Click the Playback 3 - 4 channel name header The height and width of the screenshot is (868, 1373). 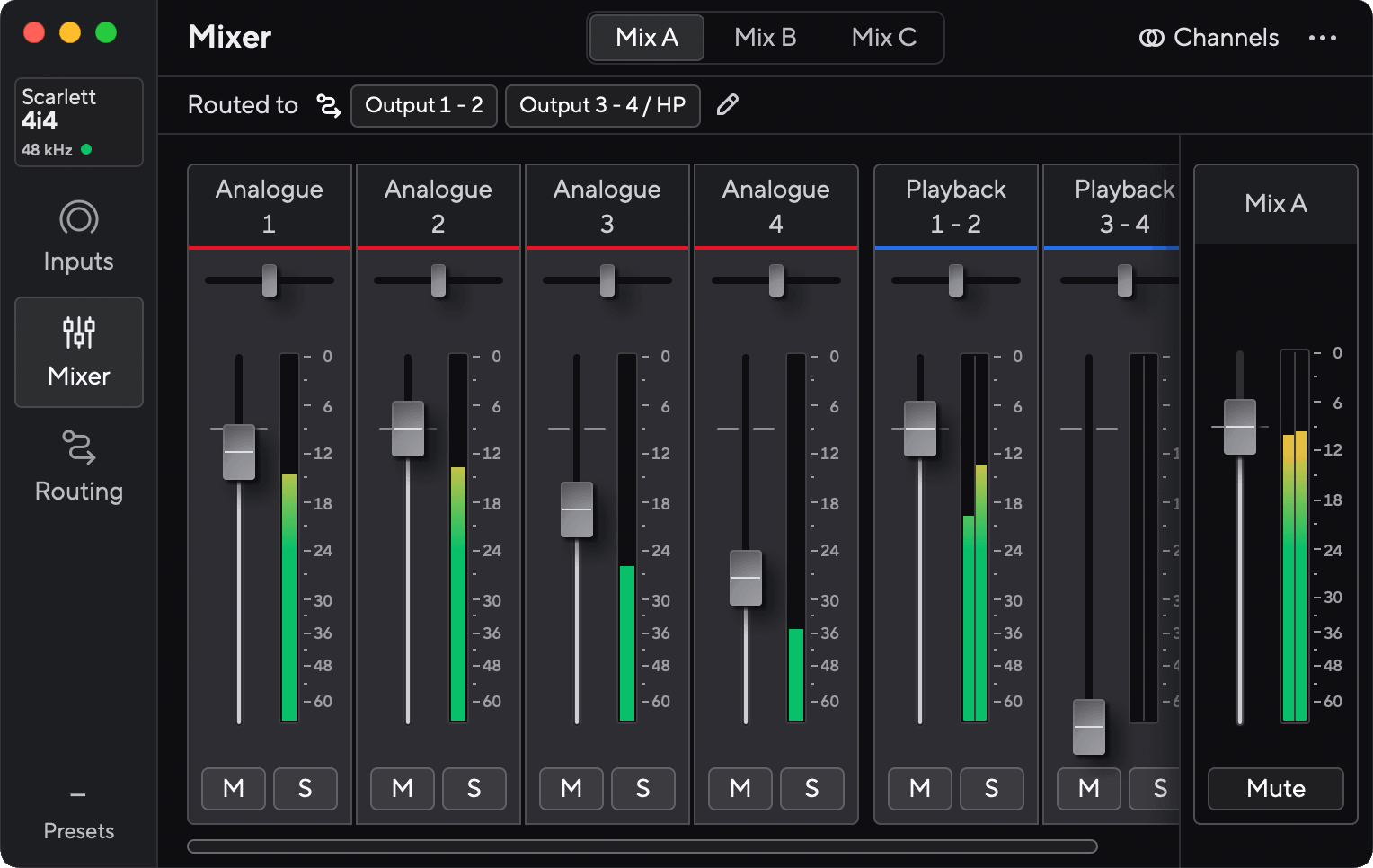pos(1112,206)
